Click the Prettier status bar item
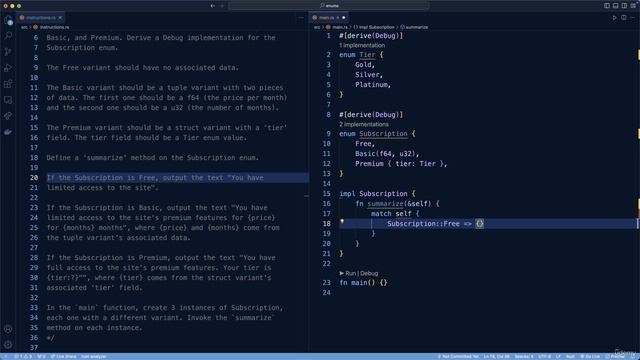The height and width of the screenshot is (360, 640). pos(615,356)
